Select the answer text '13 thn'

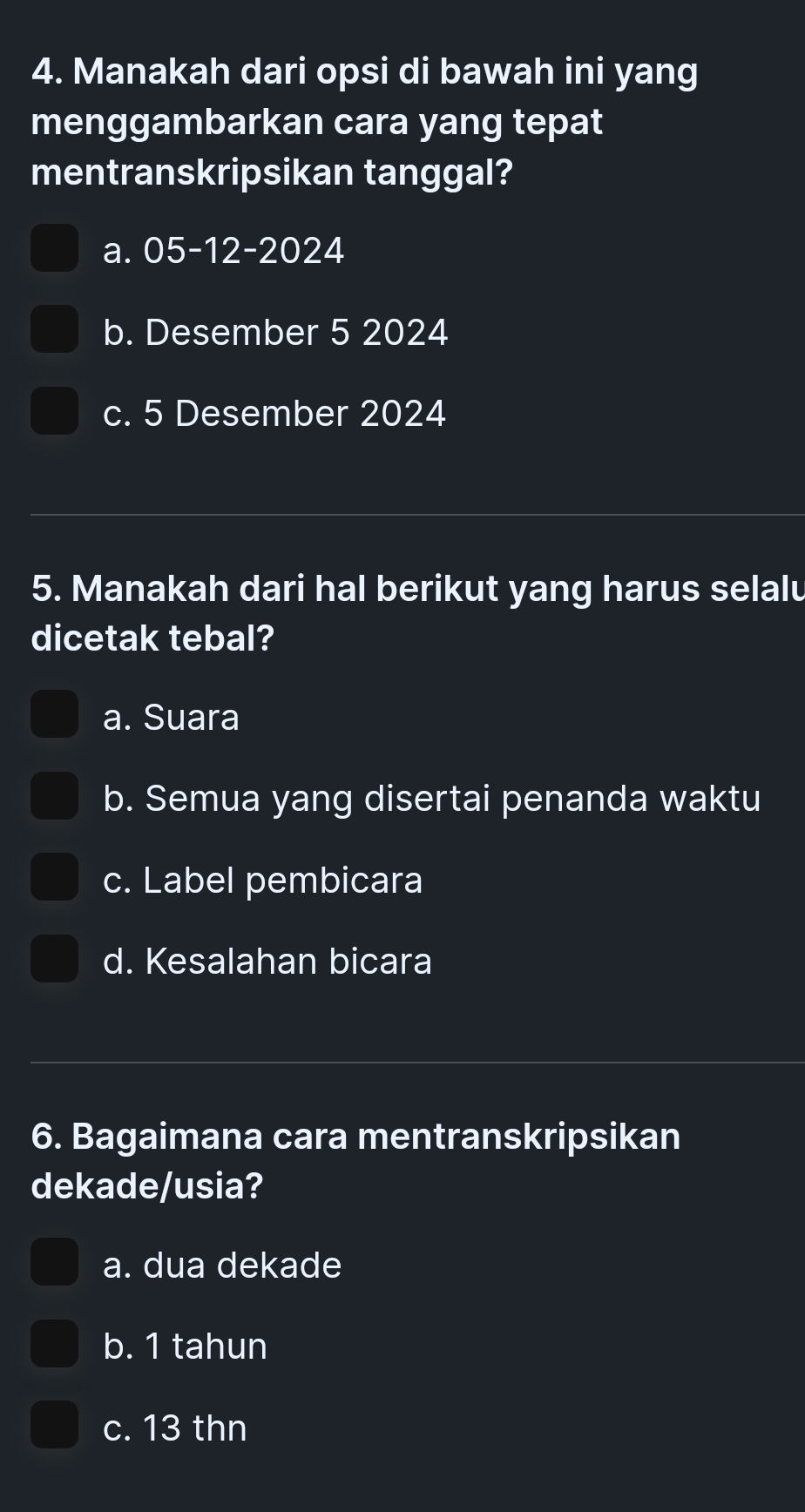[174, 1428]
